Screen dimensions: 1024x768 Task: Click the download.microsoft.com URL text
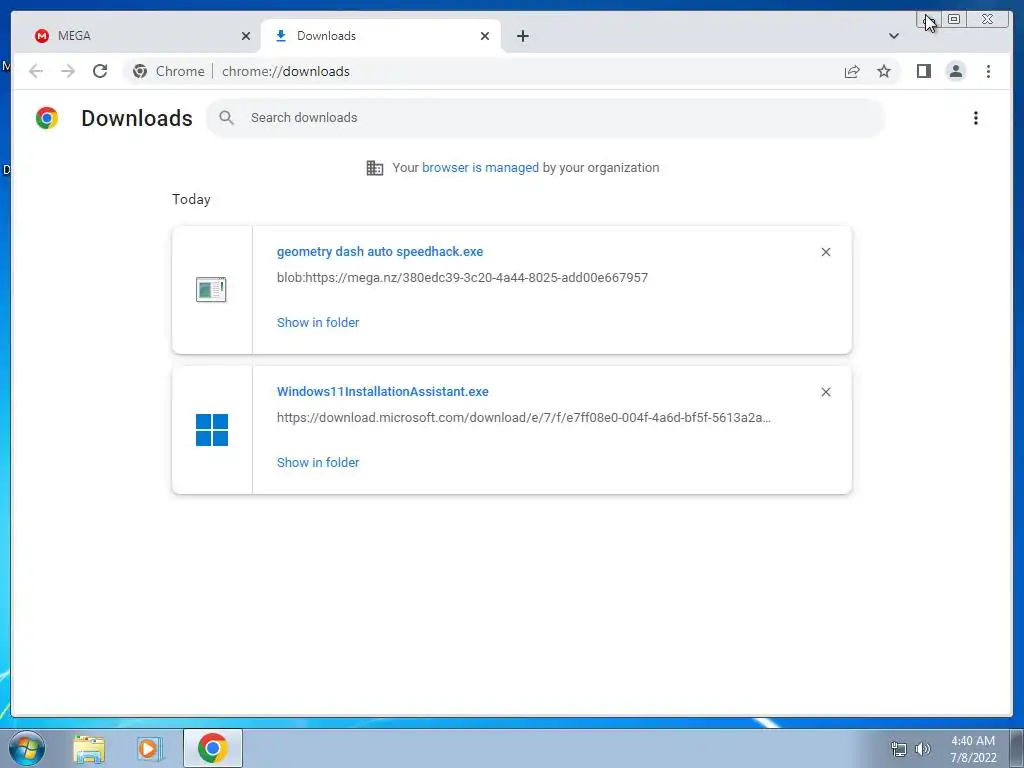pos(524,417)
